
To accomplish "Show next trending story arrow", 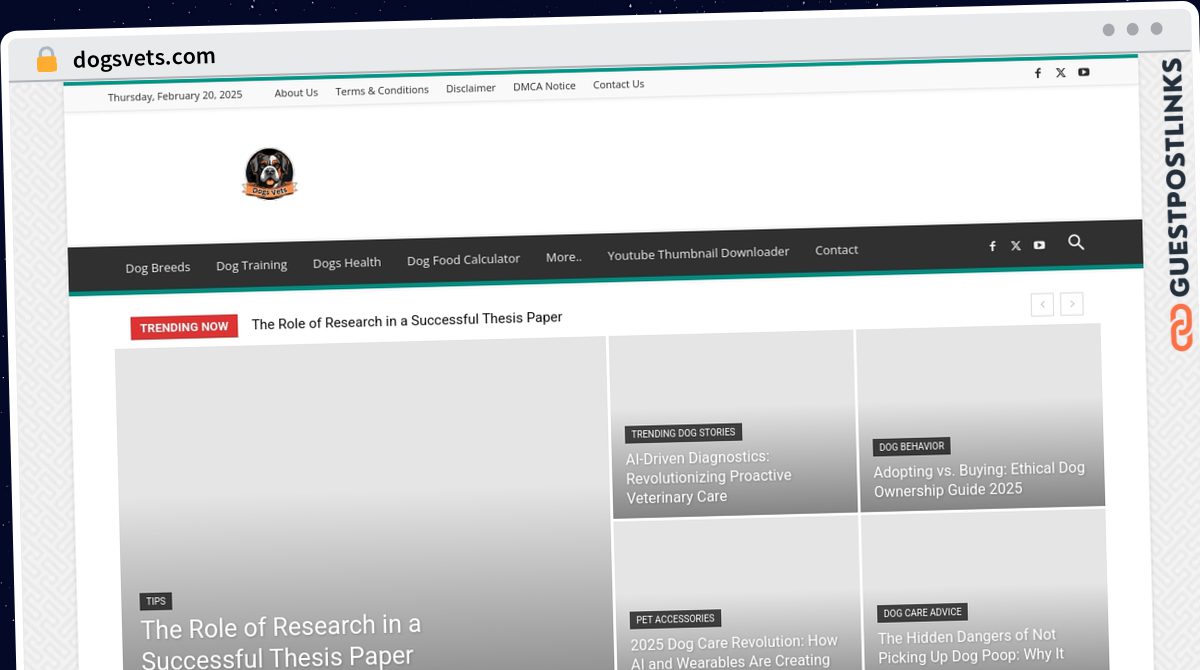I will [x=1072, y=304].
